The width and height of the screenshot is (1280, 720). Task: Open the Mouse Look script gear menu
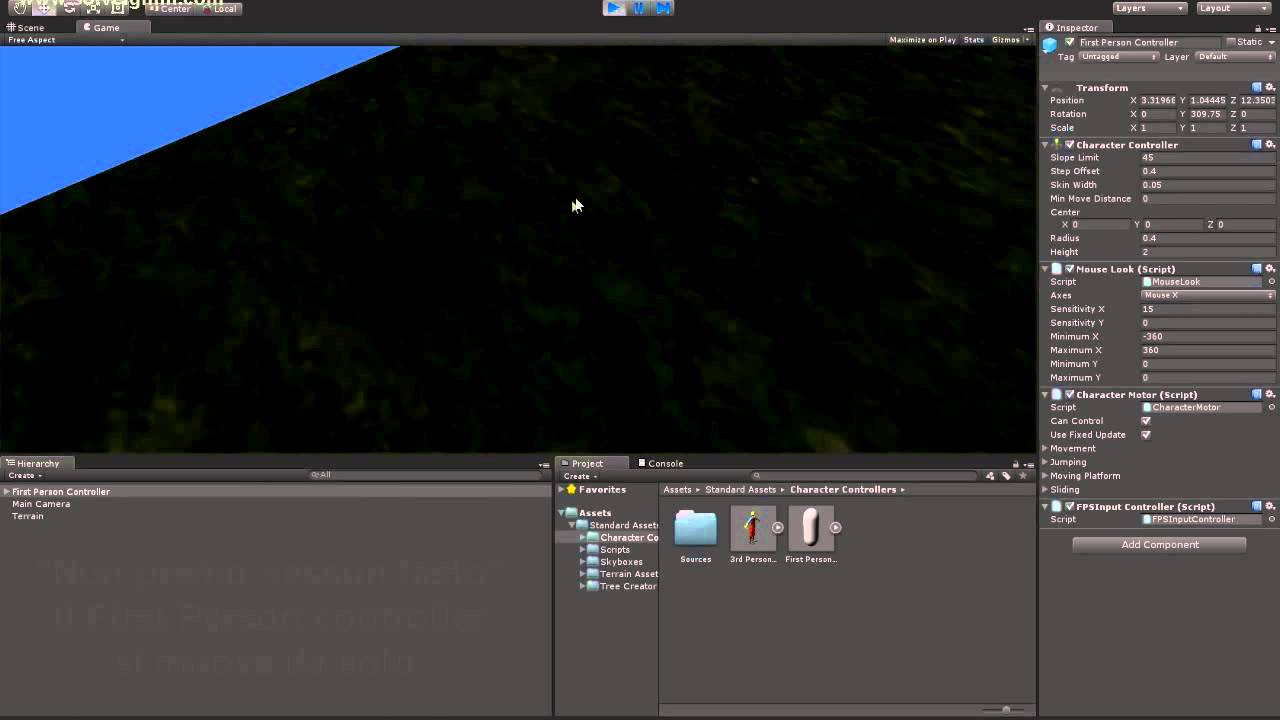pyautogui.click(x=1270, y=269)
